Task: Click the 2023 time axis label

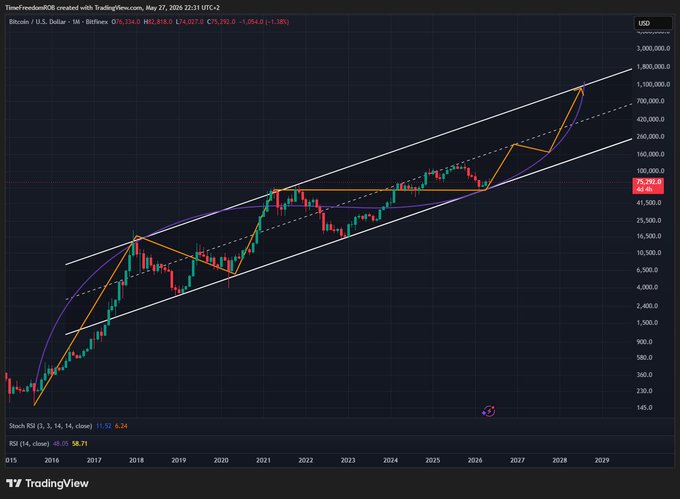Action: click(x=348, y=460)
